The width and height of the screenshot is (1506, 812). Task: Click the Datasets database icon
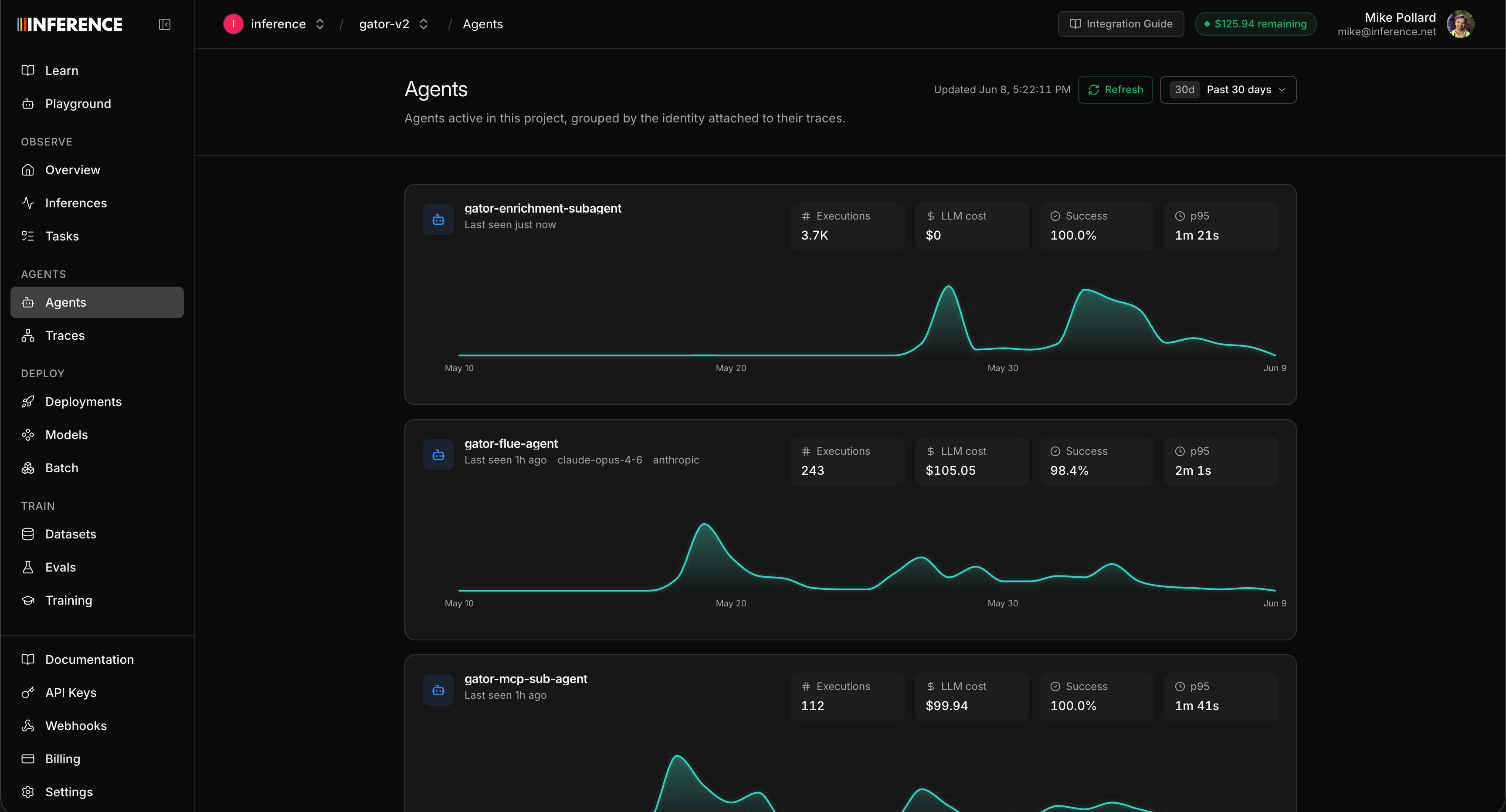(28, 534)
